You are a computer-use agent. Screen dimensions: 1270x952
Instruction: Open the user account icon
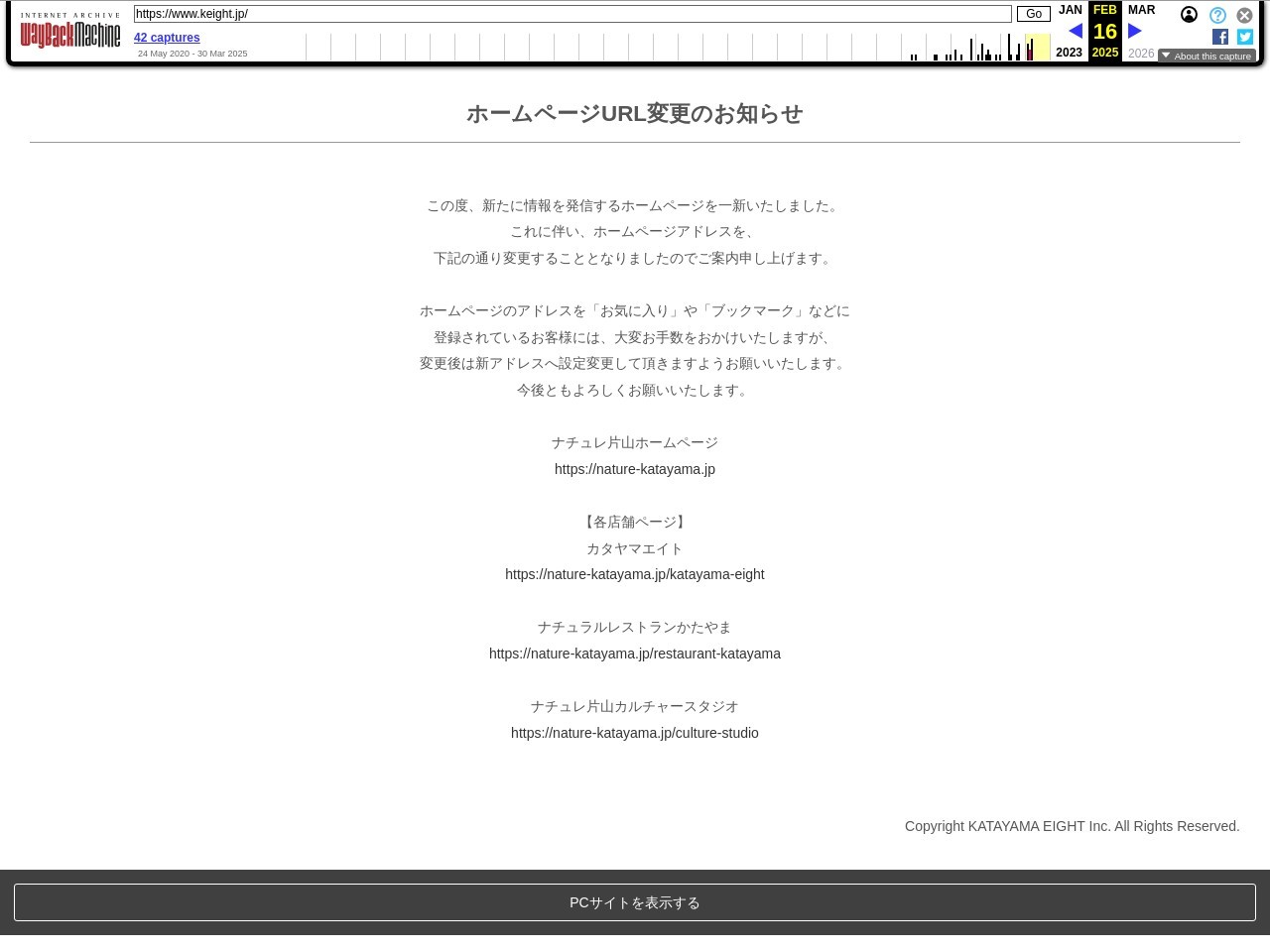pyautogui.click(x=1189, y=15)
